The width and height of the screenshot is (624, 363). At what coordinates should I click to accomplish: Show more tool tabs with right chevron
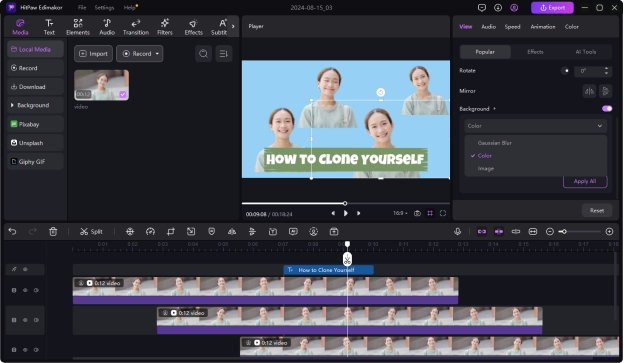[233, 27]
